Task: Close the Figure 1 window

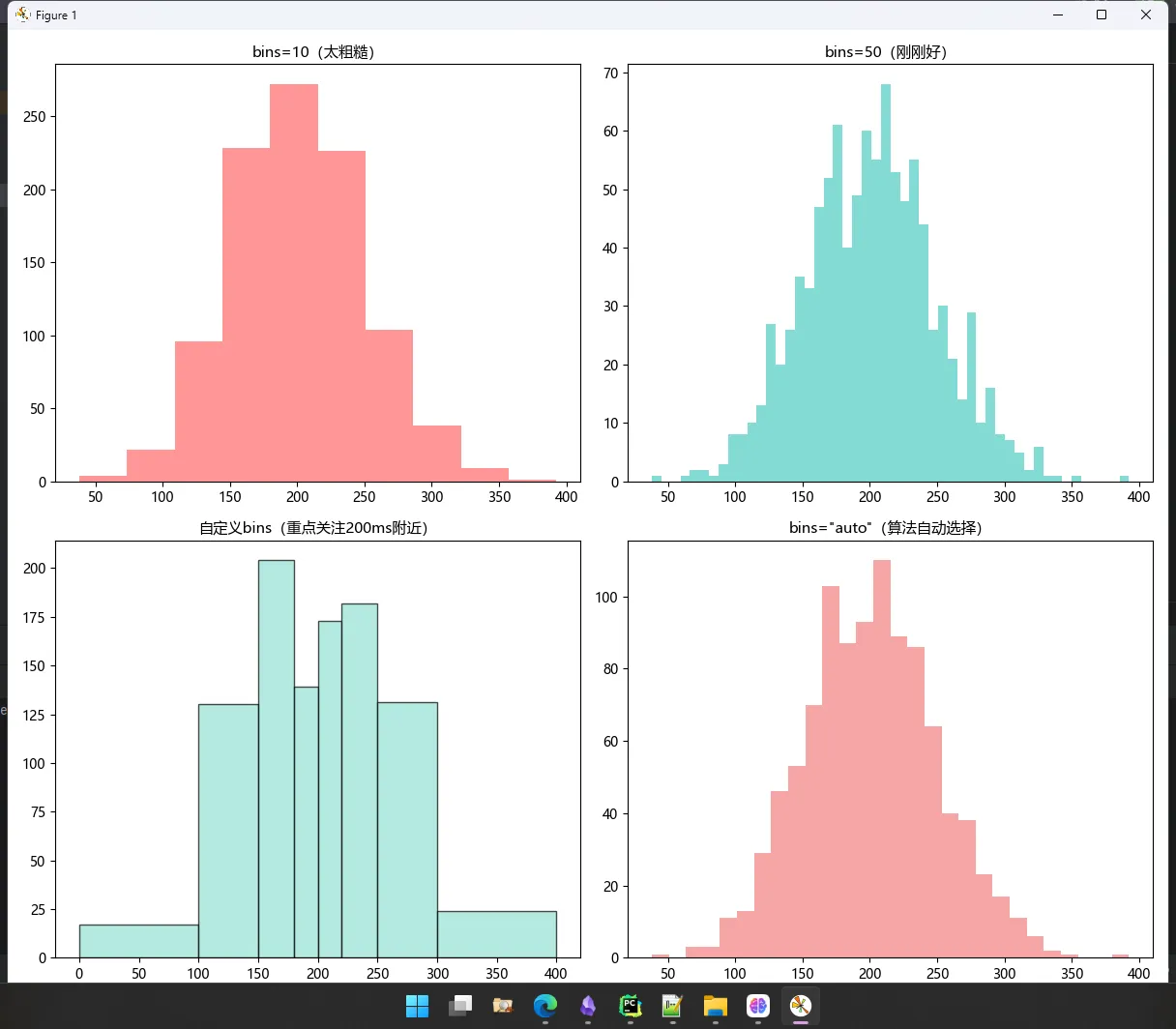Action: [x=1146, y=15]
